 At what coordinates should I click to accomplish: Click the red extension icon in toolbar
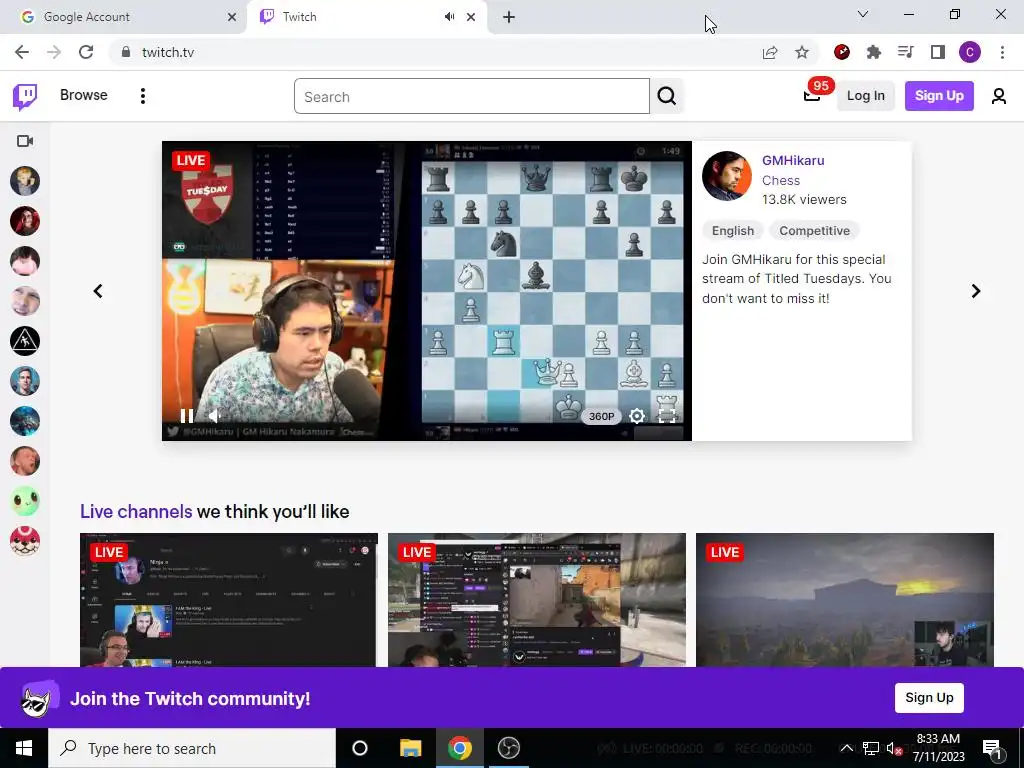[842, 52]
